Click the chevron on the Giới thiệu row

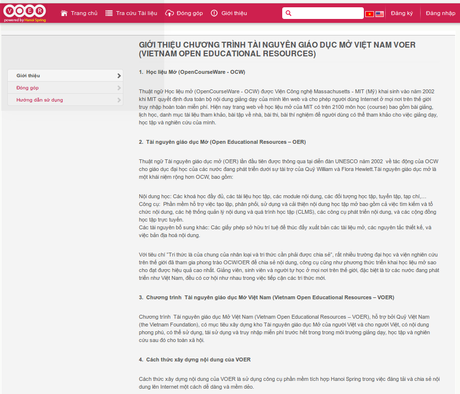point(119,76)
